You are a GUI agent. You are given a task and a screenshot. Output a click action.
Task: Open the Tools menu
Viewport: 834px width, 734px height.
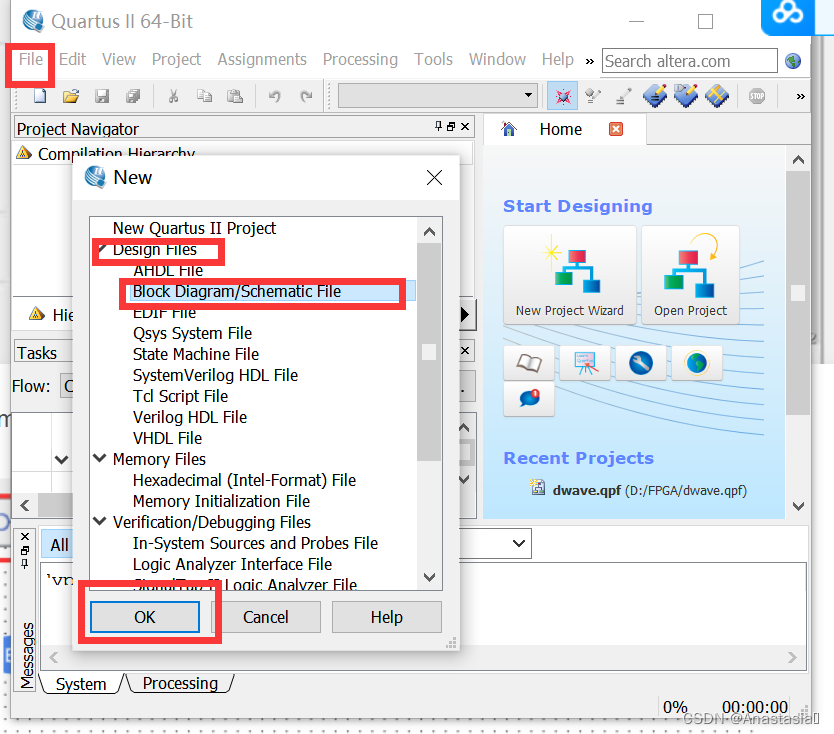433,59
